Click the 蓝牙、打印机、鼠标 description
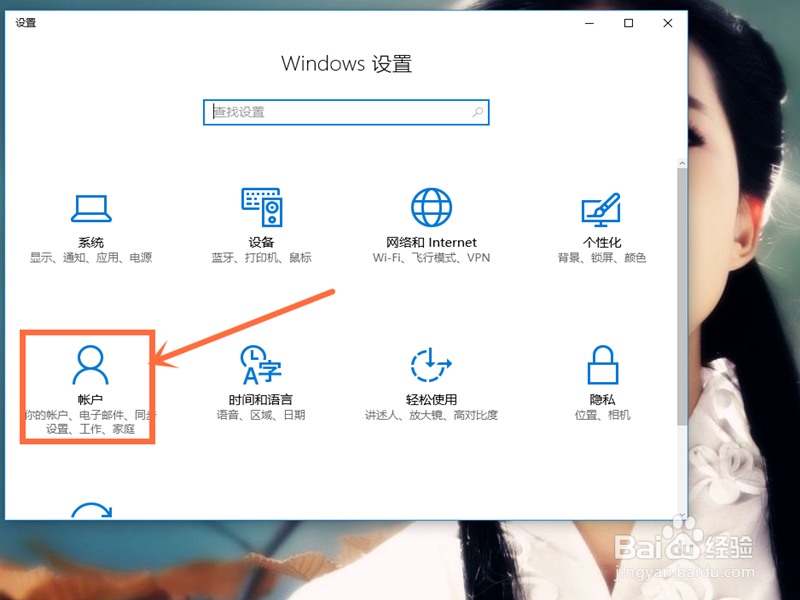 (x=261, y=258)
